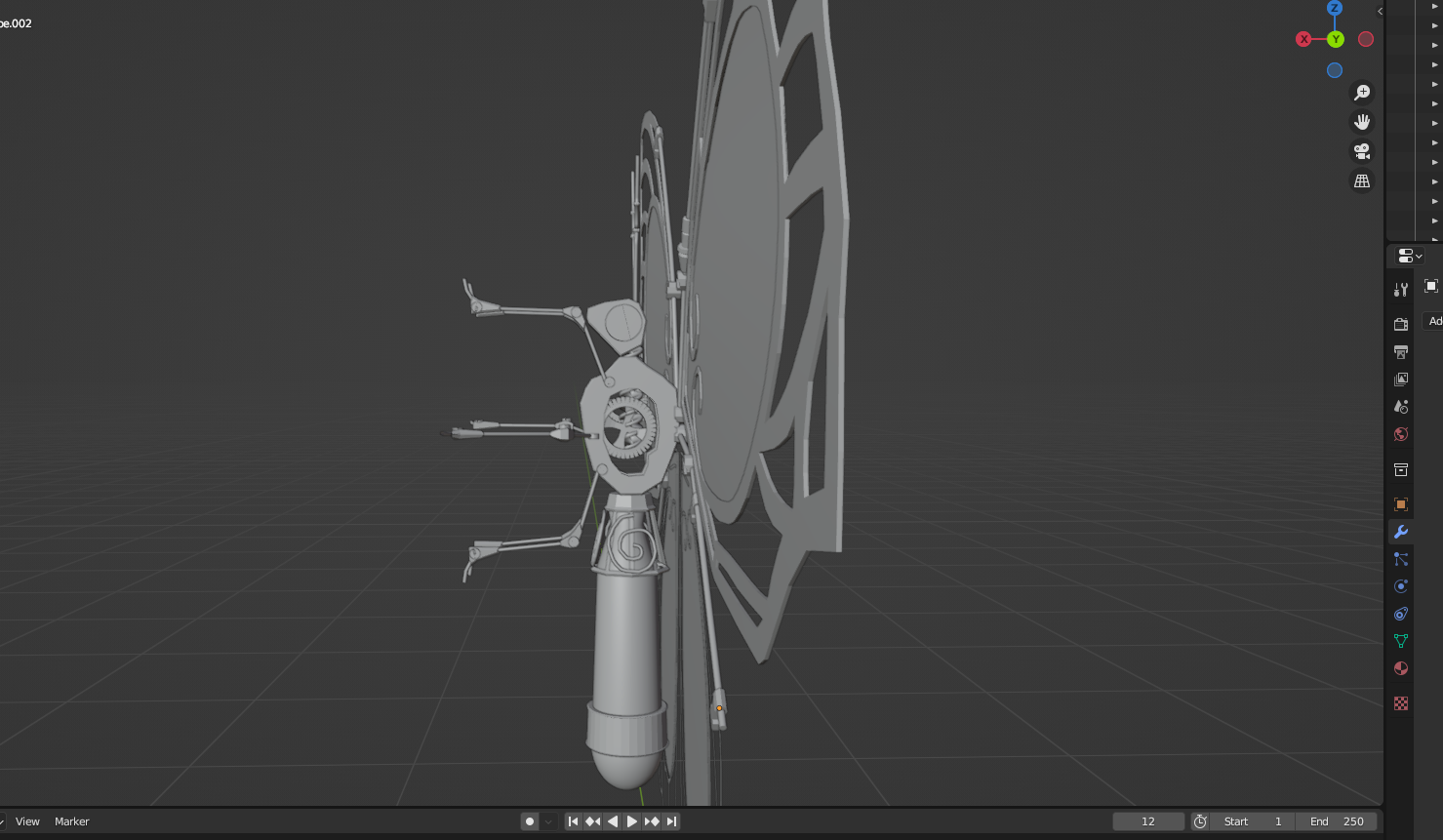Snap view to negative Z blue circle
Image resolution: width=1443 pixels, height=840 pixels.
tap(1335, 70)
